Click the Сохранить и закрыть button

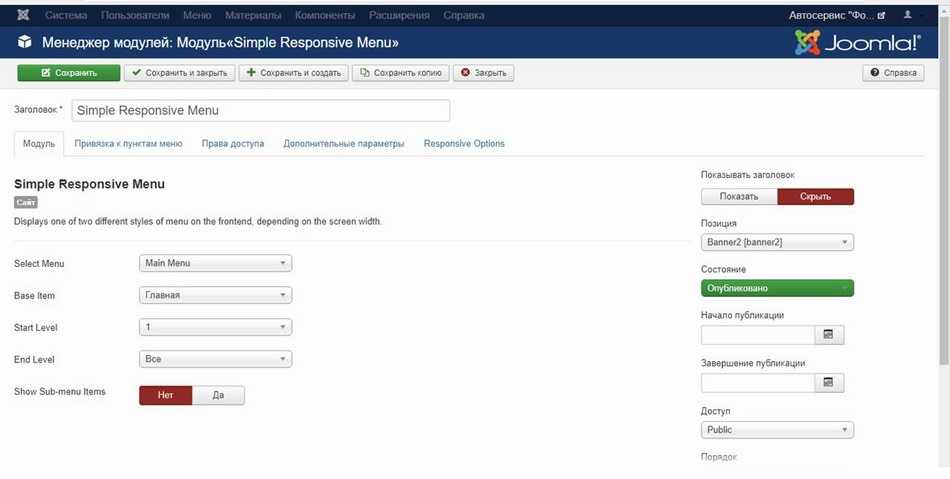tap(179, 73)
